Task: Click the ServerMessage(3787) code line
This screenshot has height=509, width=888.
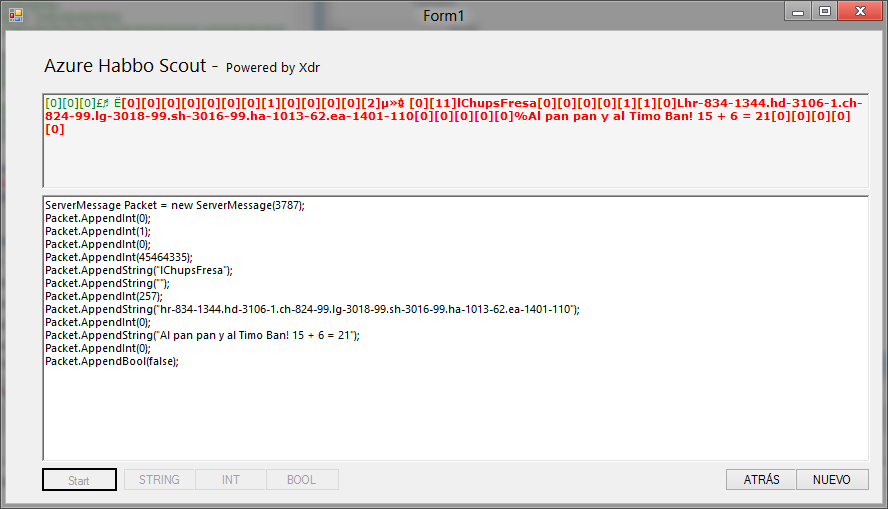Action: [x=175, y=205]
